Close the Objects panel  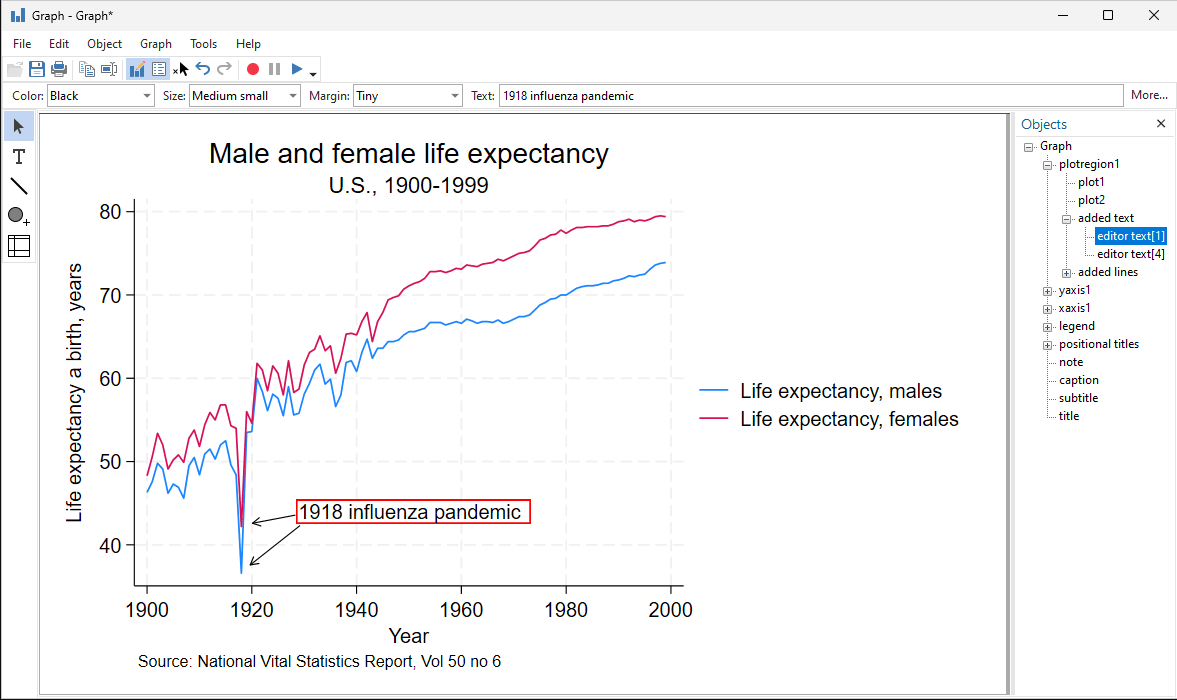tap(1161, 124)
